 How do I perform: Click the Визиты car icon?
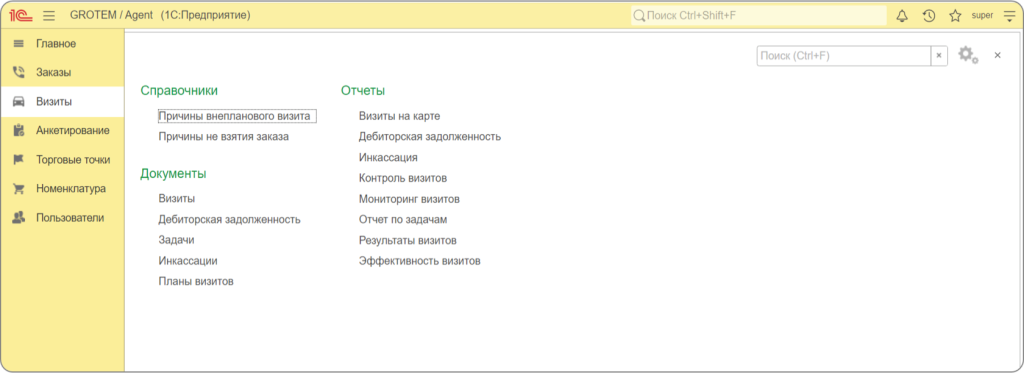[x=18, y=102]
